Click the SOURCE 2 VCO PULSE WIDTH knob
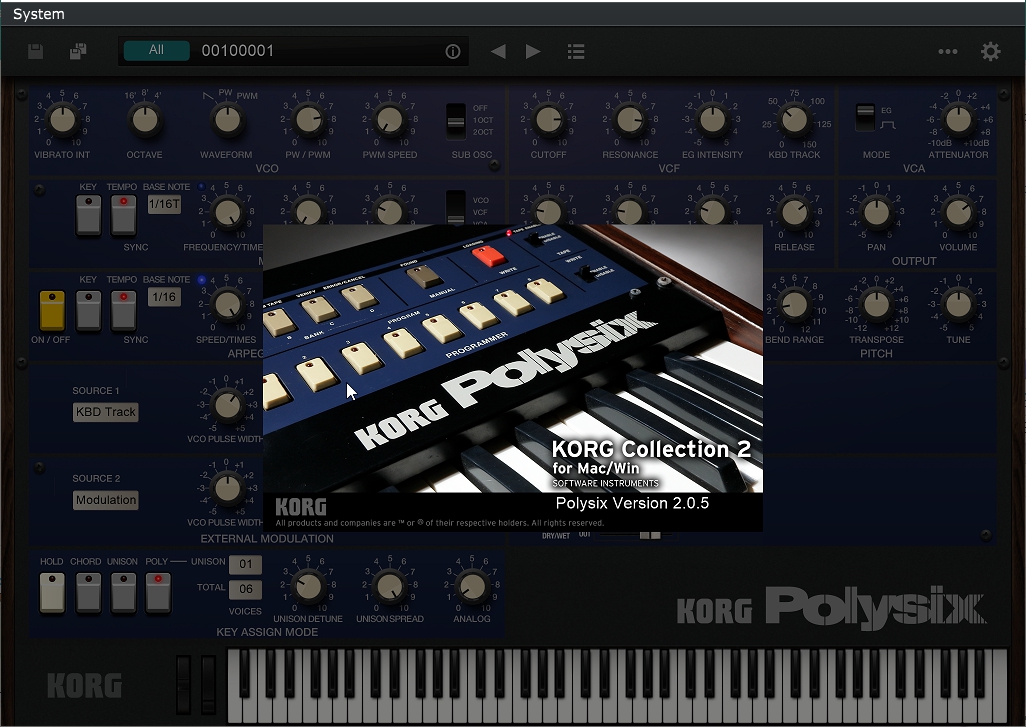This screenshot has height=727, width=1026. [x=227, y=489]
